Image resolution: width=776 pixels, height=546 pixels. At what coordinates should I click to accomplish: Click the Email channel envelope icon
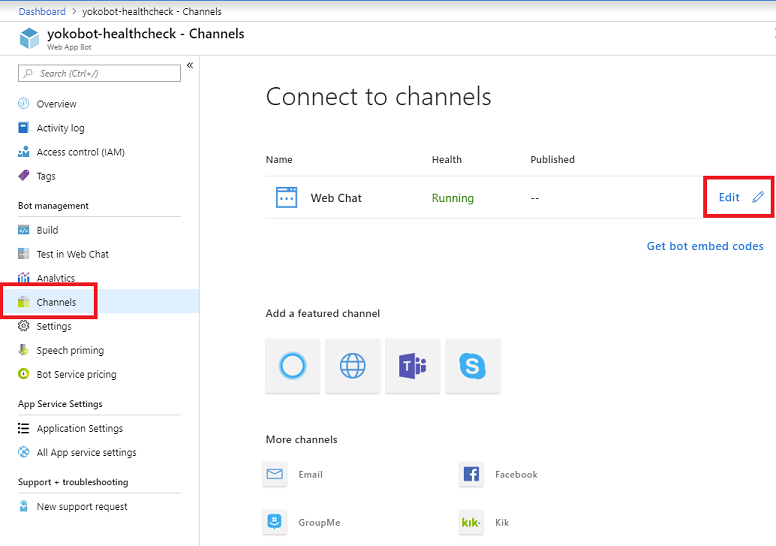(x=275, y=474)
